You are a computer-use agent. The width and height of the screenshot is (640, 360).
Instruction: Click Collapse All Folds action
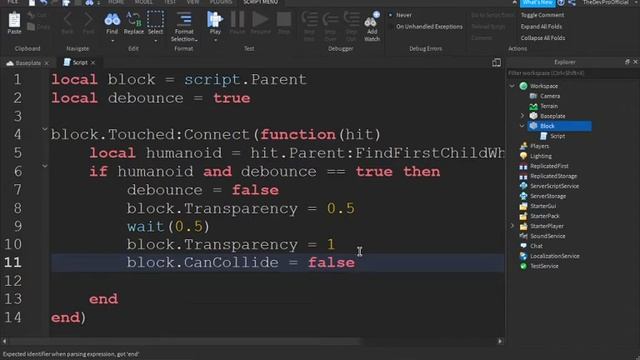click(x=543, y=38)
